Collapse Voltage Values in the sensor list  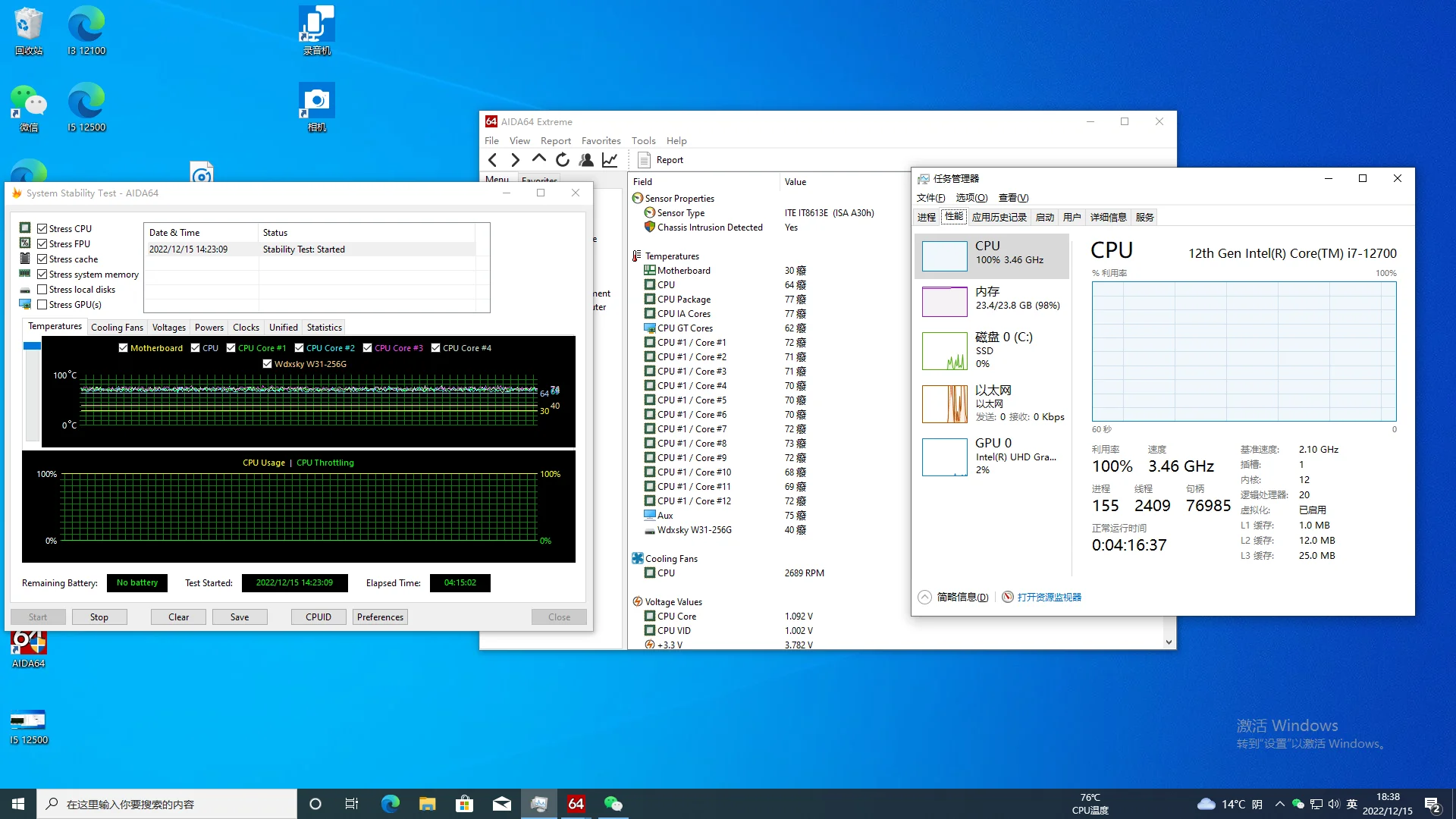coord(636,601)
